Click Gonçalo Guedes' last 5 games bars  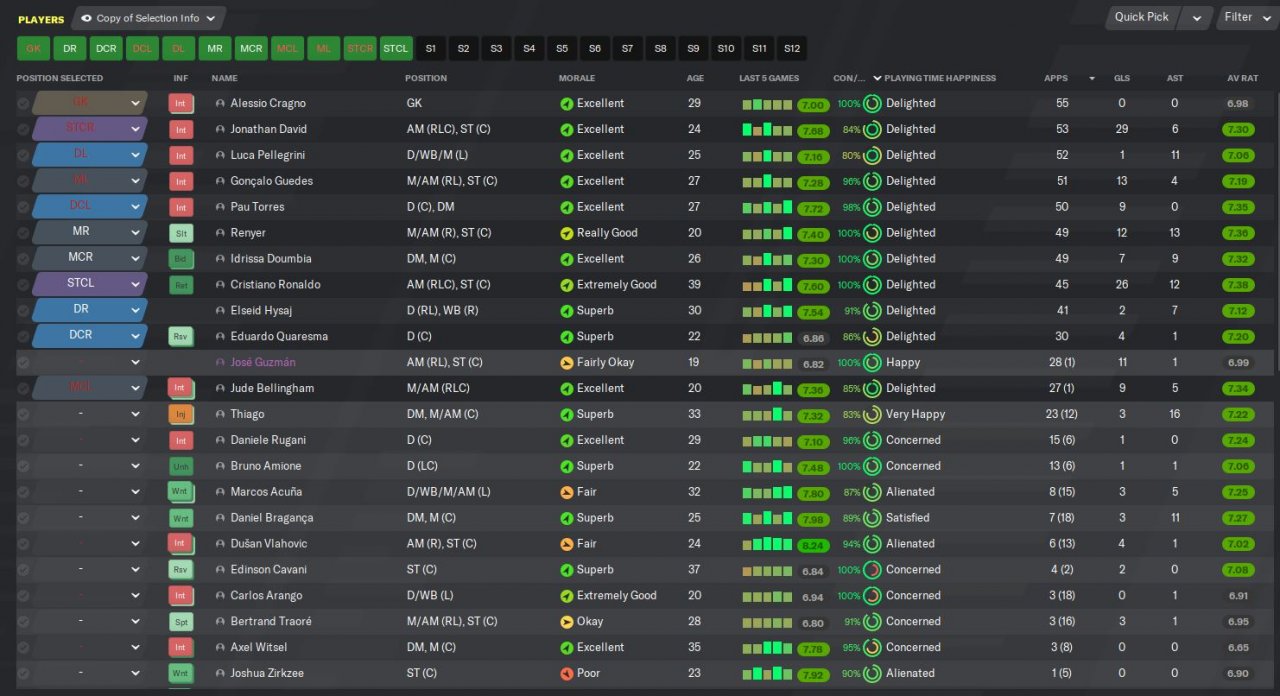767,181
